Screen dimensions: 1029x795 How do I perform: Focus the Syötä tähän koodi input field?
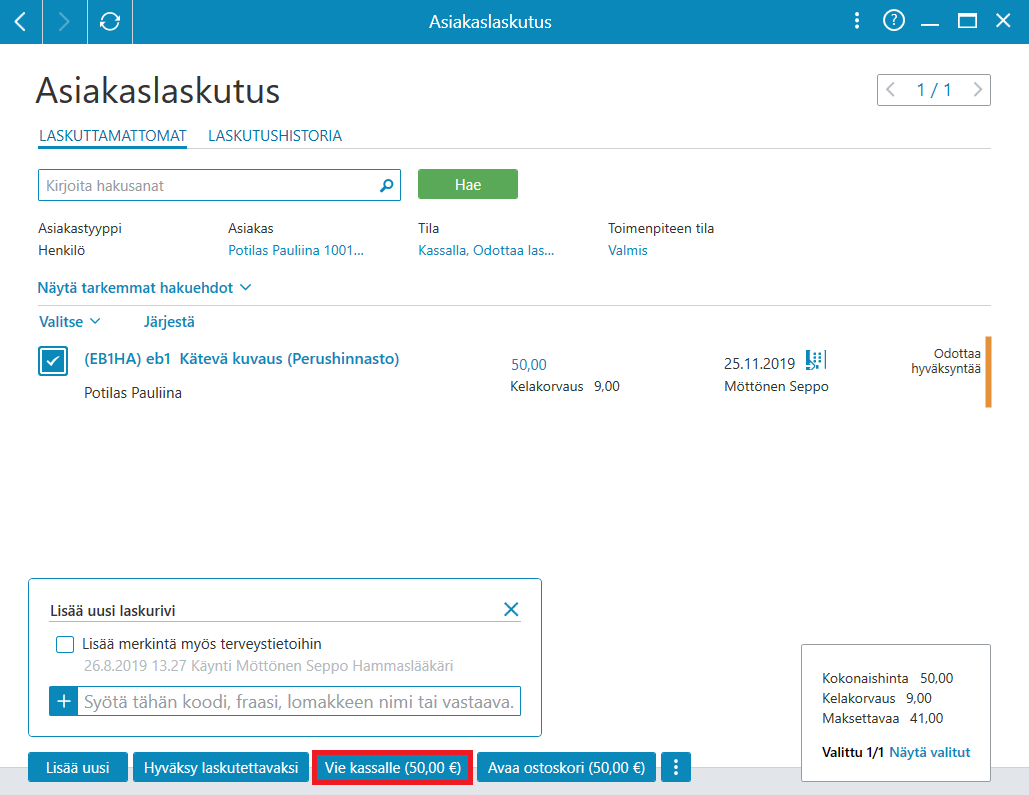pyautogui.click(x=299, y=701)
